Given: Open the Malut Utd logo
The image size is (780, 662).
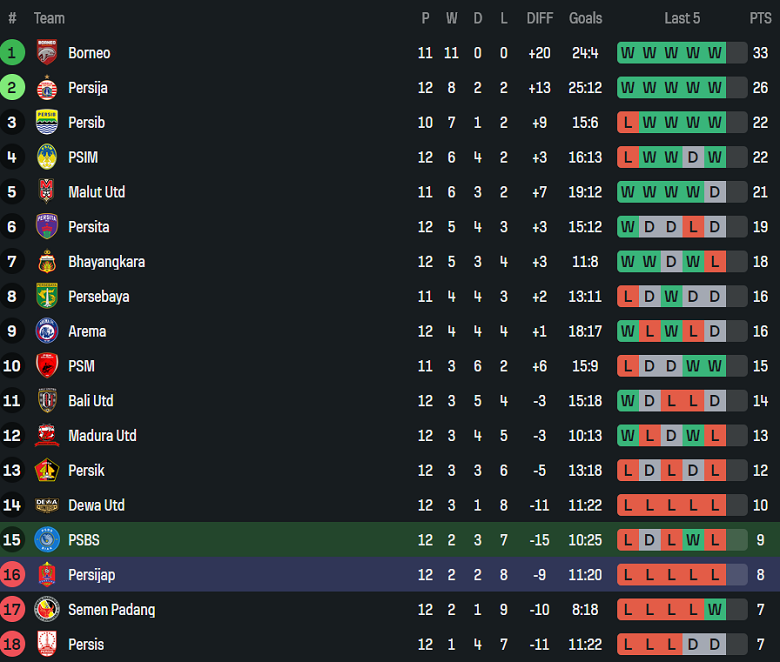Looking at the screenshot, I should tap(47, 192).
